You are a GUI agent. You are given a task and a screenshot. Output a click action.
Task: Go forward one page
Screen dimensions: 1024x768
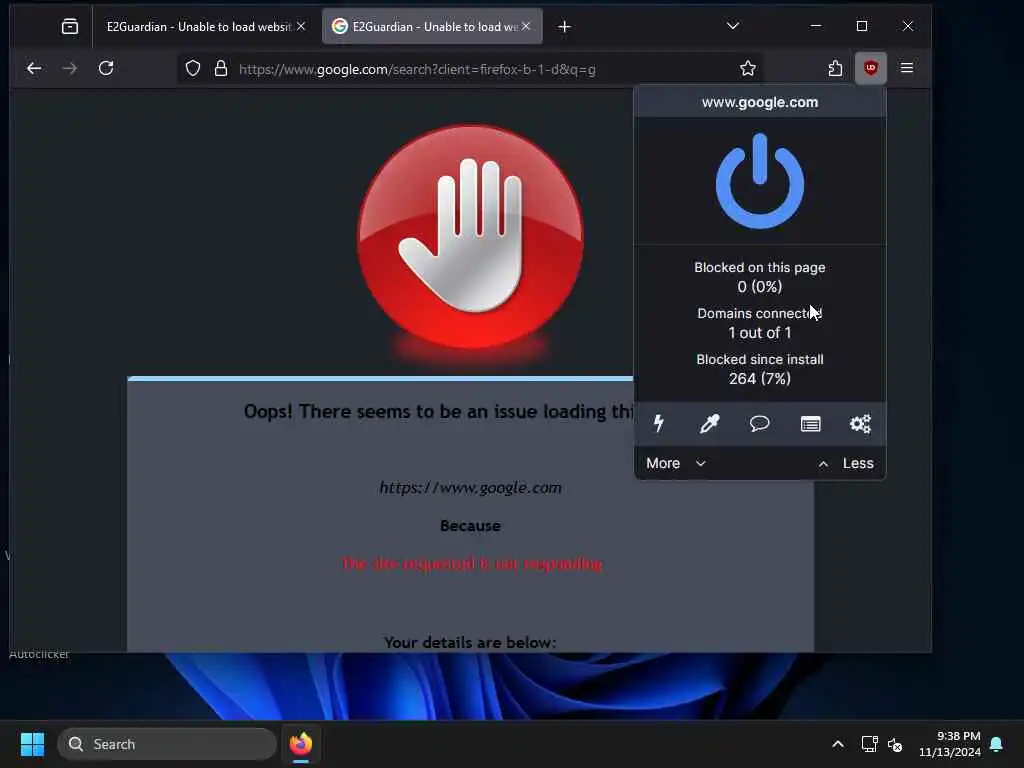click(x=70, y=68)
